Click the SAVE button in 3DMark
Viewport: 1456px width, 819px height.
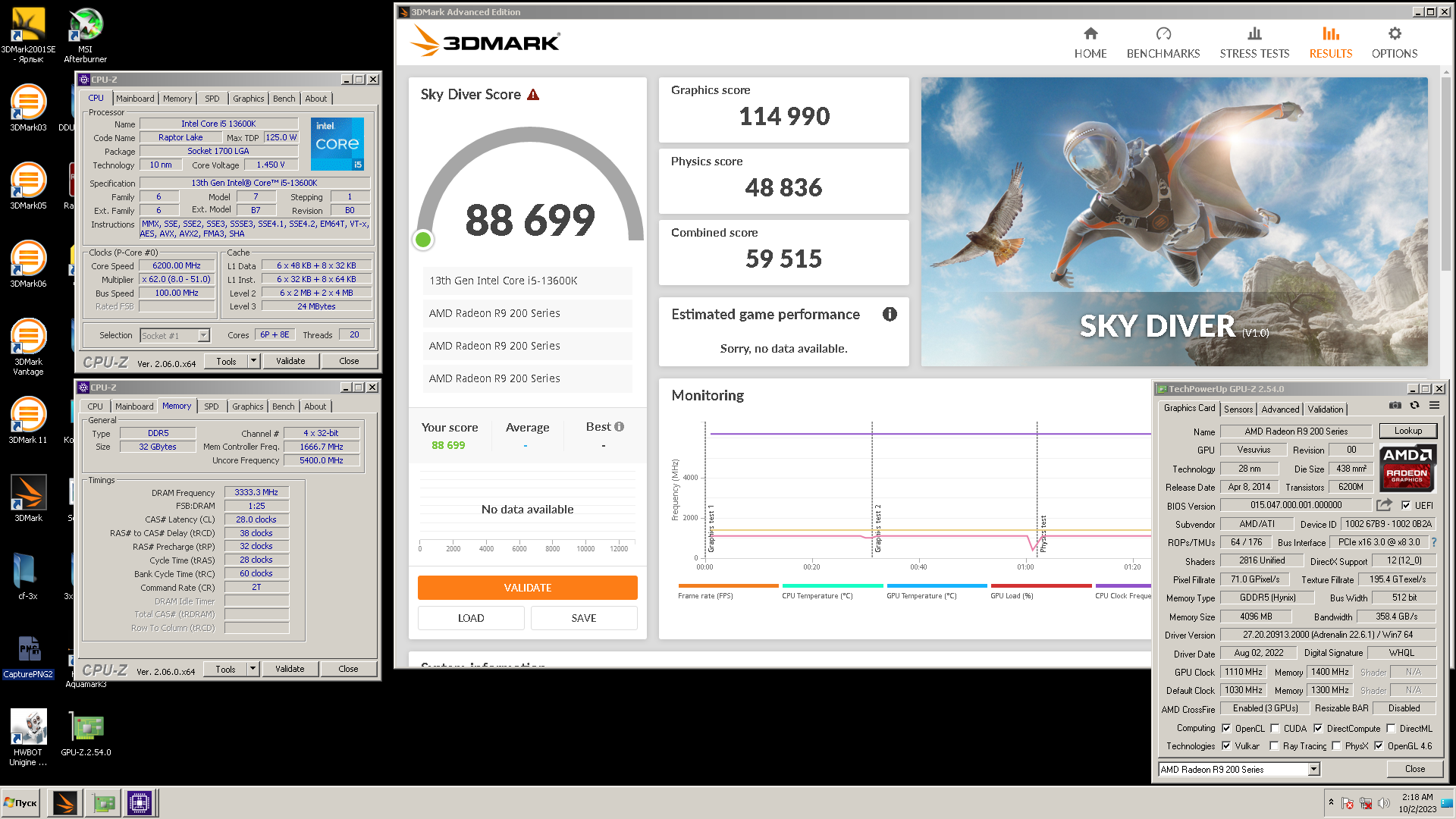584,618
